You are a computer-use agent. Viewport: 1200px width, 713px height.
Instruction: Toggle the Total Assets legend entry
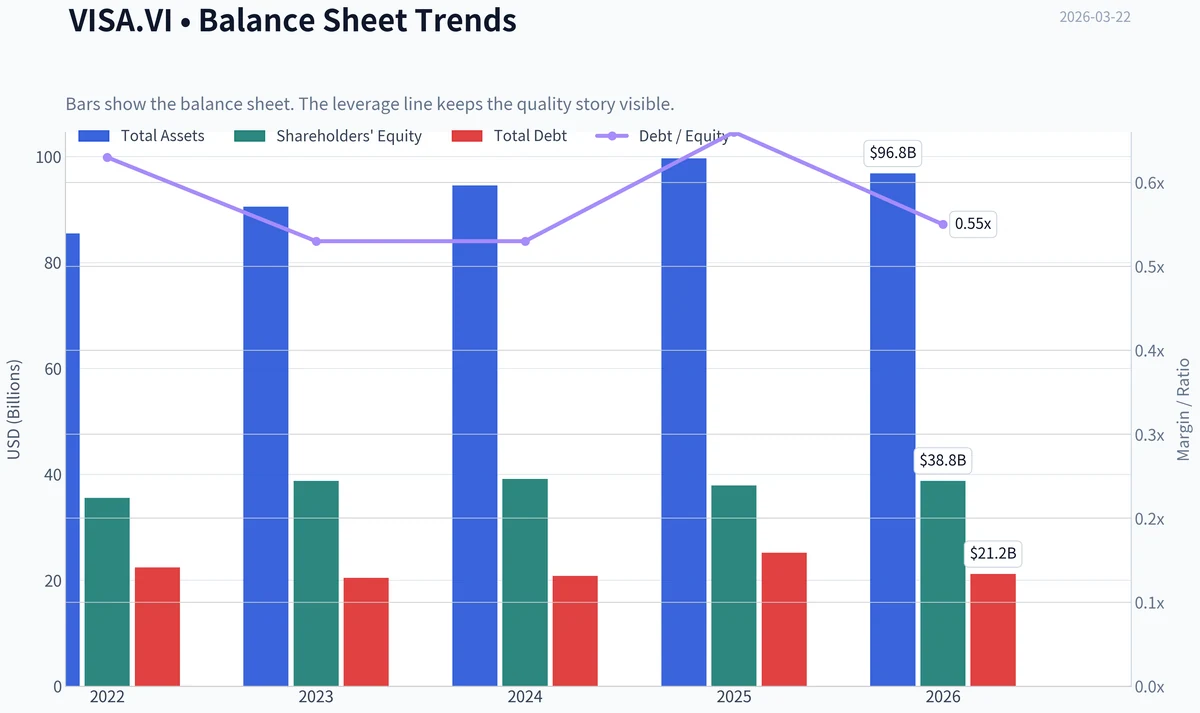pyautogui.click(x=142, y=136)
